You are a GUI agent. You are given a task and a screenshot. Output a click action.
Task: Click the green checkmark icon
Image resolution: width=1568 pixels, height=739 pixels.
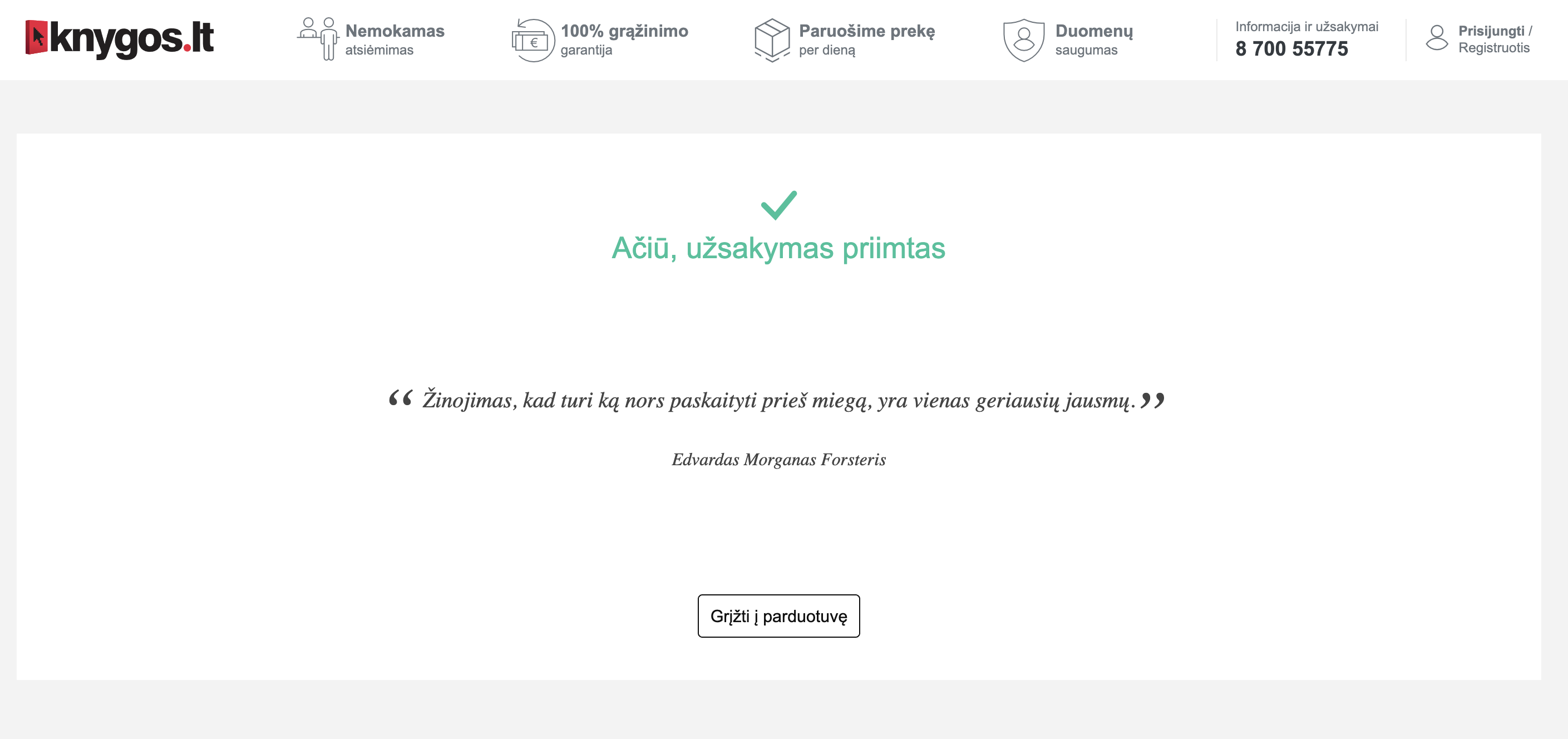(x=778, y=205)
